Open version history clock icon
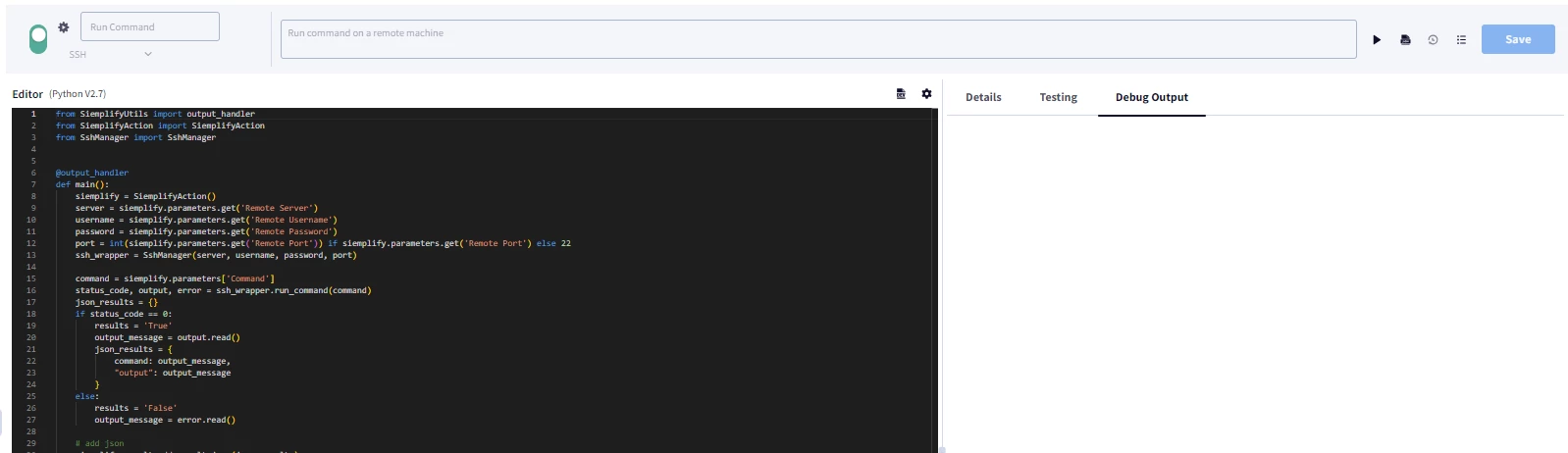This screenshot has height=453, width=1568. (1433, 40)
